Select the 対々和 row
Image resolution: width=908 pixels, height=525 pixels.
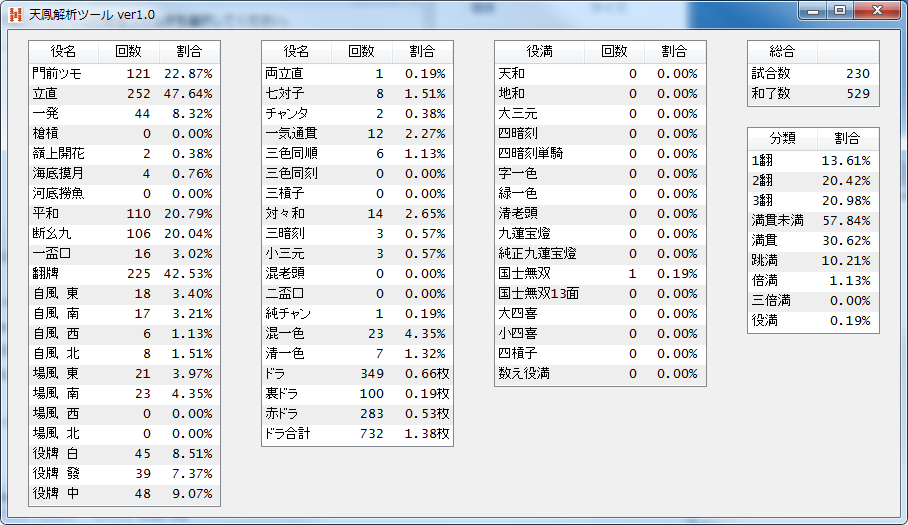point(357,214)
